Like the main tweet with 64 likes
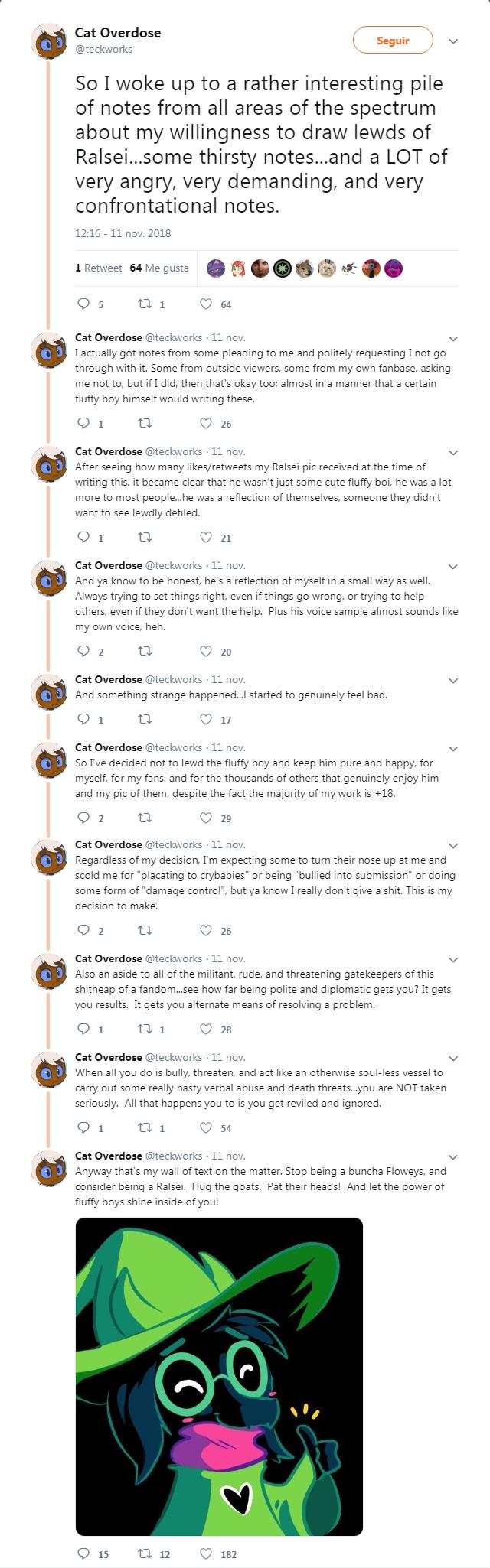This screenshot has height=1568, width=490. pos(206,304)
